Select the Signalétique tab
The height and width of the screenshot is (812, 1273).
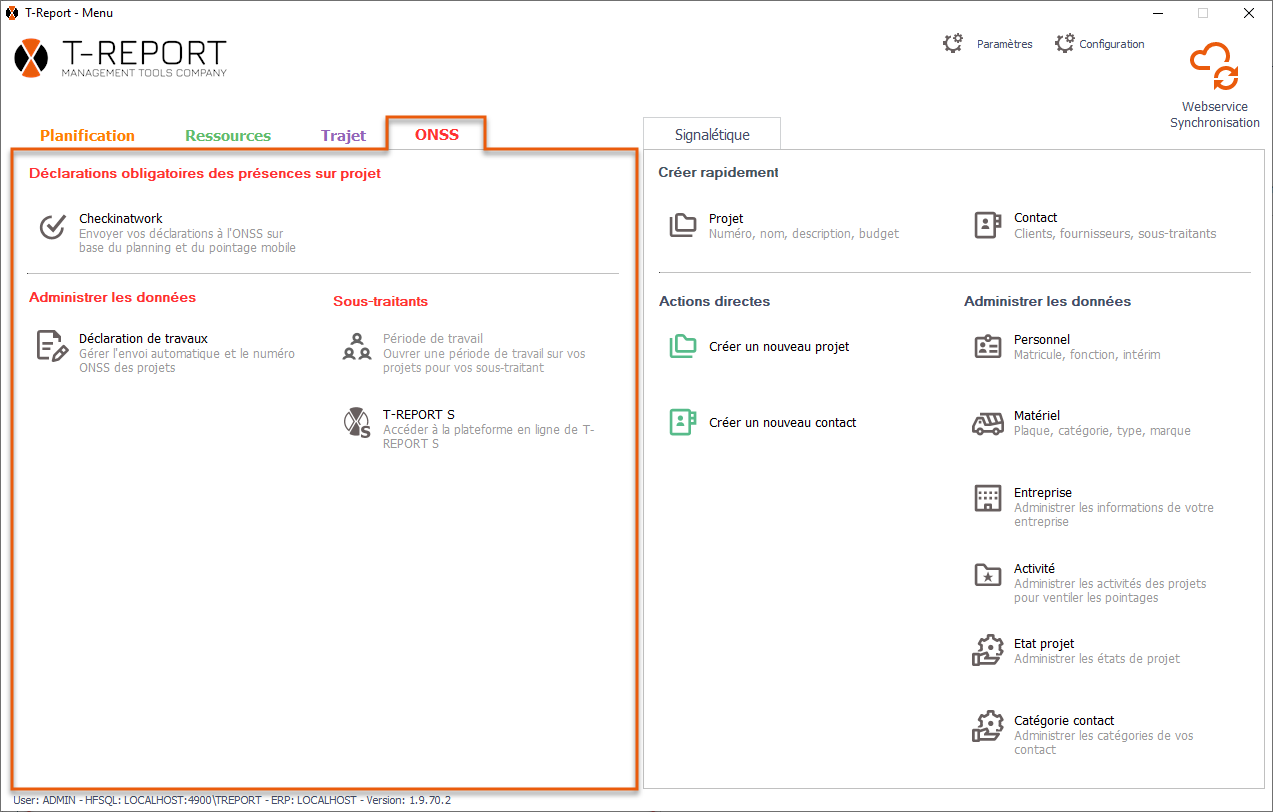click(712, 134)
